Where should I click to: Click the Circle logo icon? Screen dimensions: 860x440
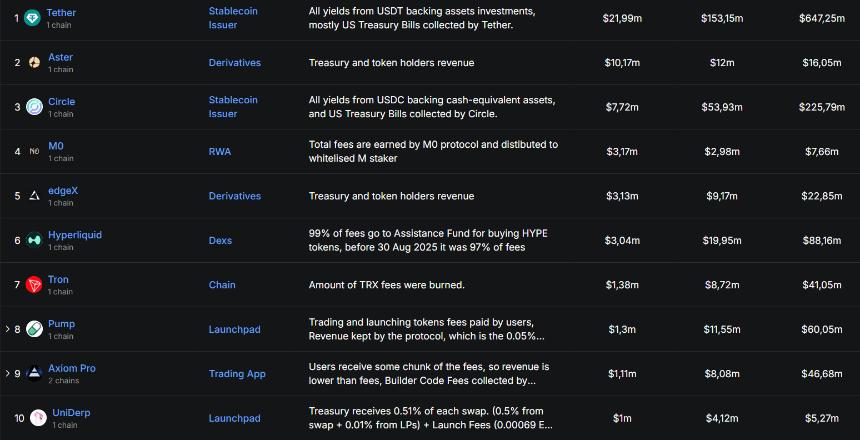tap(34, 107)
